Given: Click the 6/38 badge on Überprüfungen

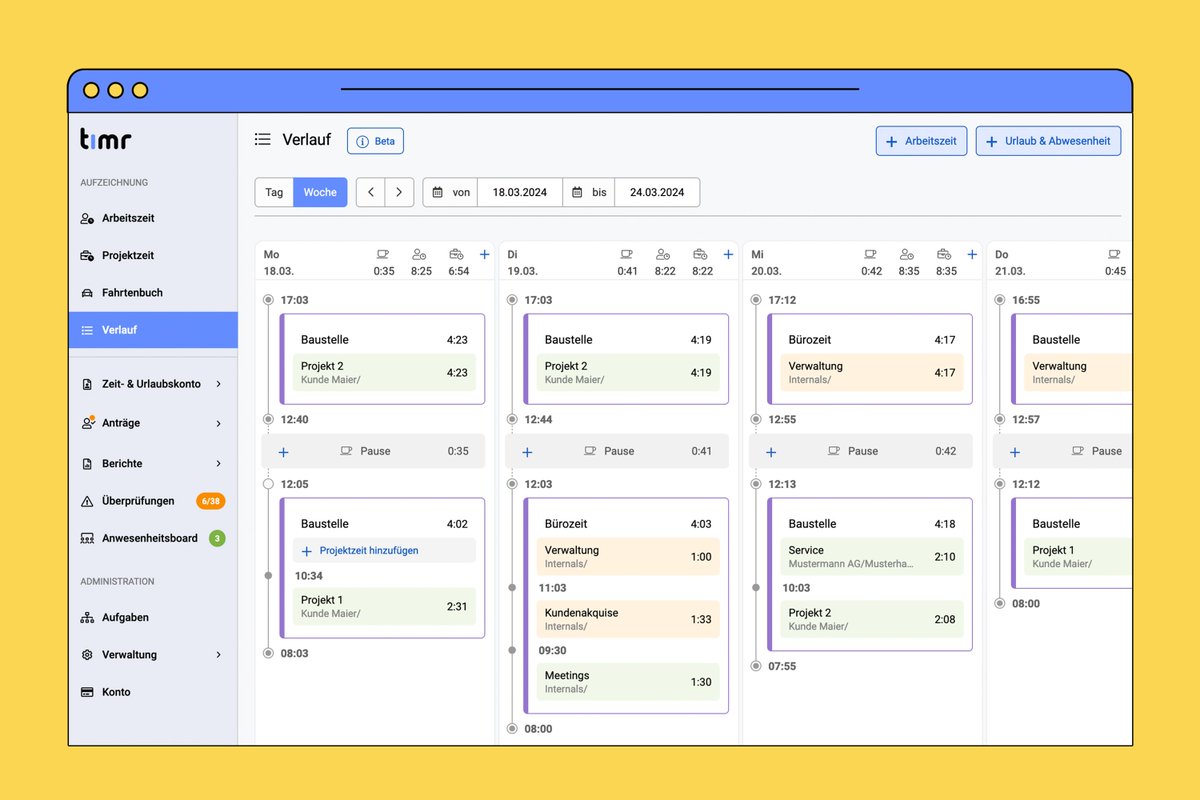Looking at the screenshot, I should (x=210, y=501).
